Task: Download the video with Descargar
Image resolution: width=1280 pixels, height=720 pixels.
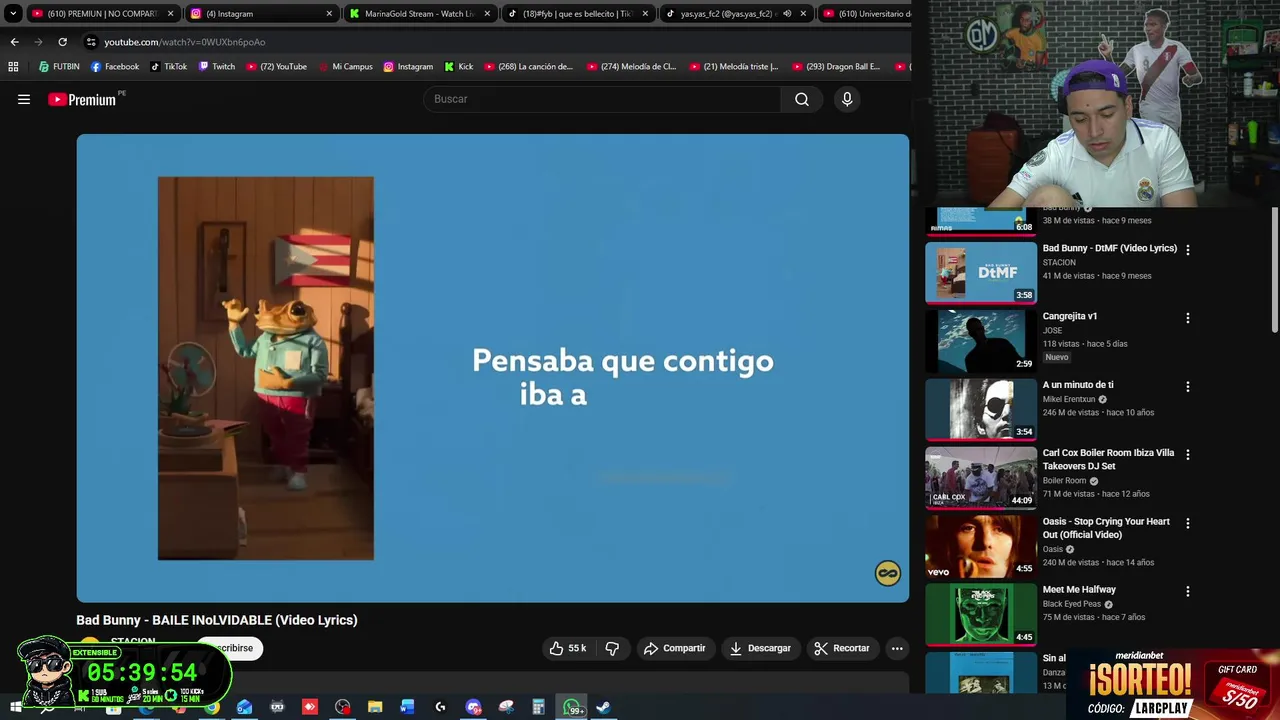Action: point(760,648)
